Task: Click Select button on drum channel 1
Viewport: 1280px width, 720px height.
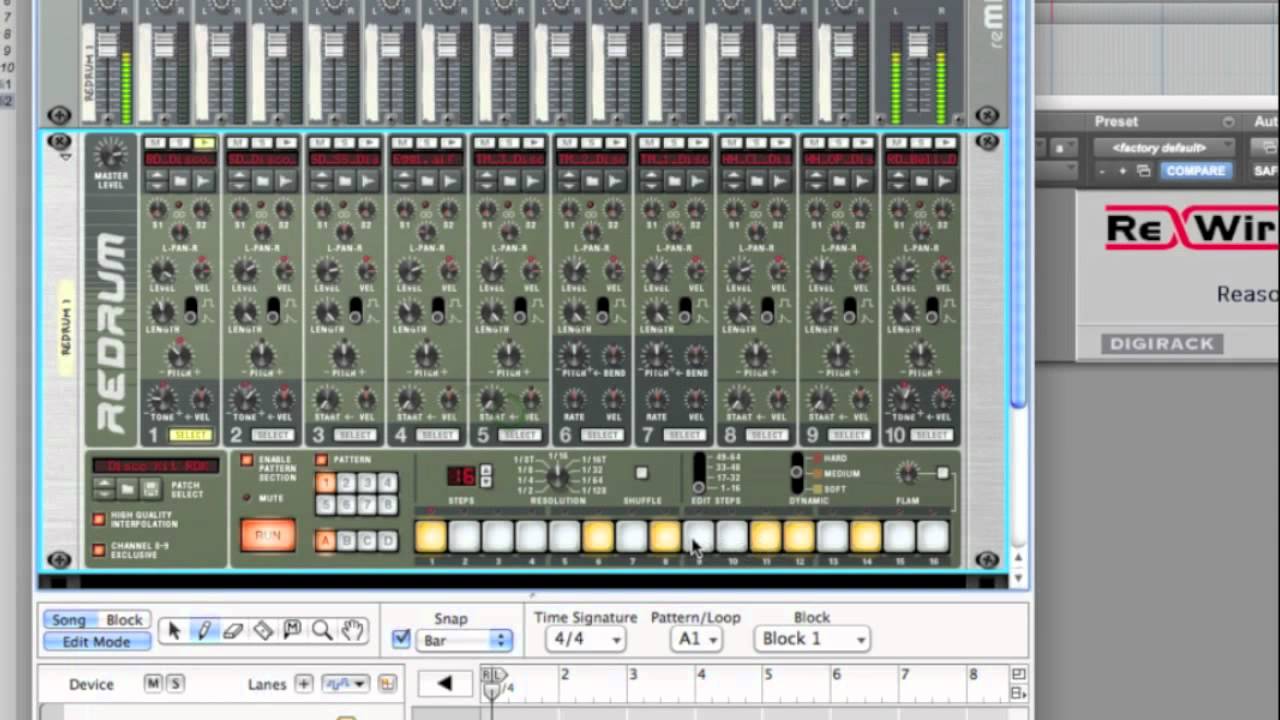Action: [x=190, y=436]
